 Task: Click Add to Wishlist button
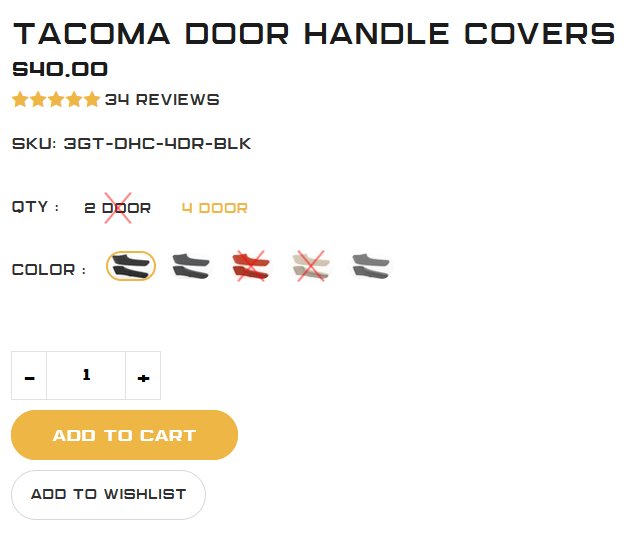pyautogui.click(x=109, y=495)
